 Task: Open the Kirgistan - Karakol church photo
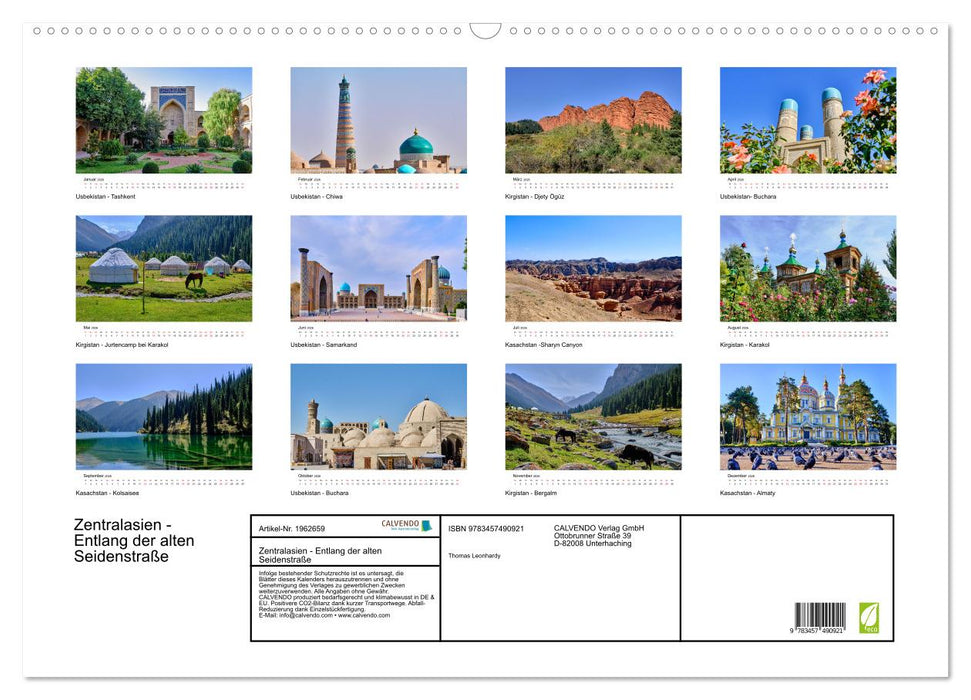(x=808, y=268)
